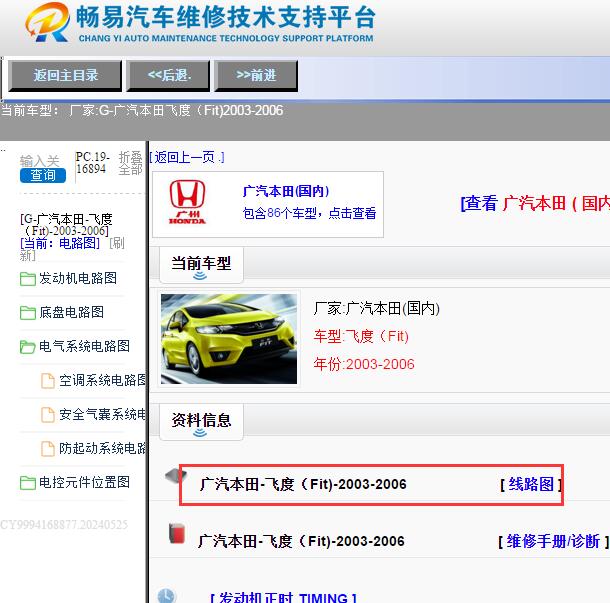The image size is (610, 603).
Task: Collapse the 电气系统电路图 open folder icon
Action: pos(28,346)
